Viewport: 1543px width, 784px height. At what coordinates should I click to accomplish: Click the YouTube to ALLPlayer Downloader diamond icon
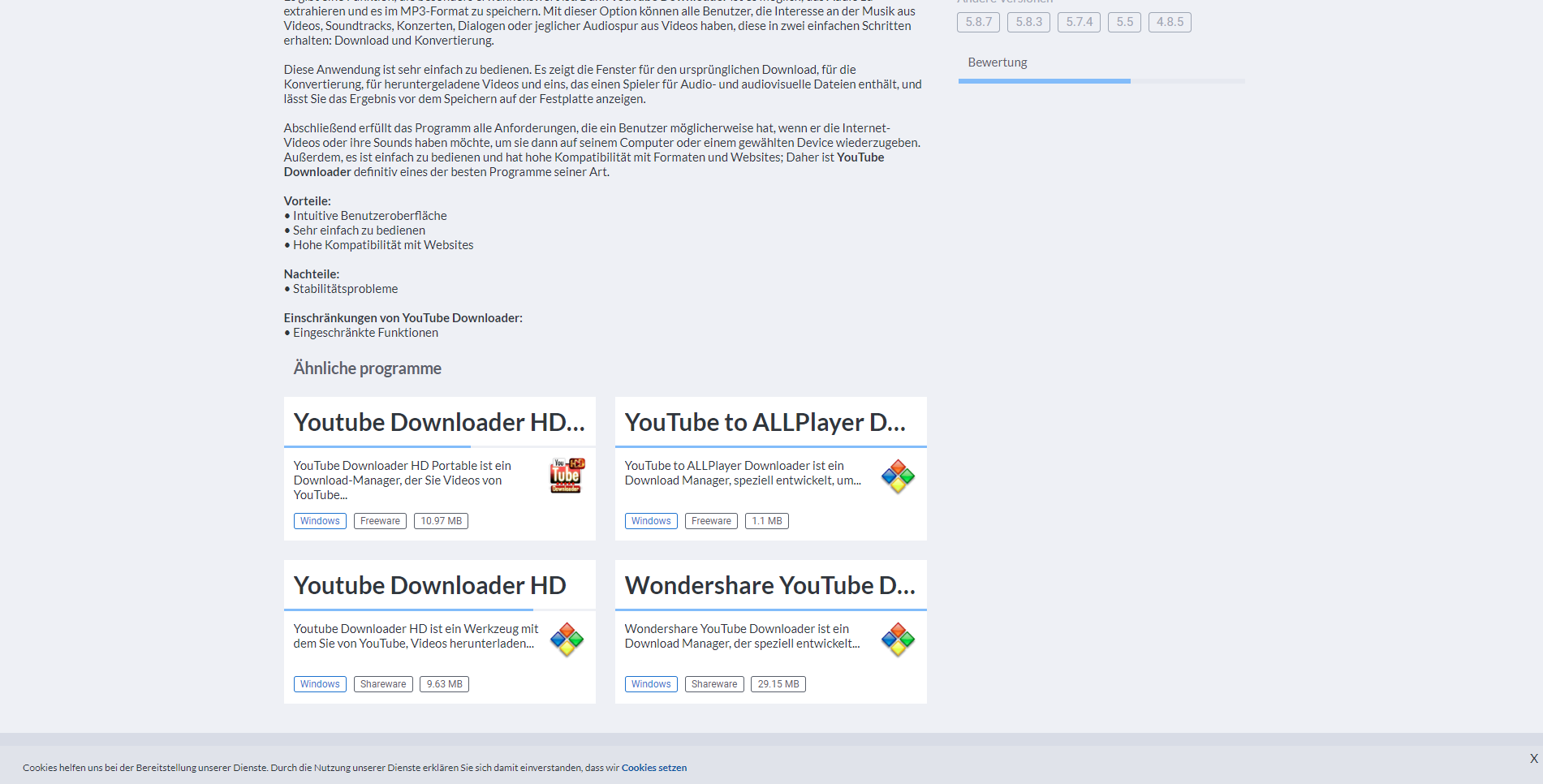click(898, 476)
